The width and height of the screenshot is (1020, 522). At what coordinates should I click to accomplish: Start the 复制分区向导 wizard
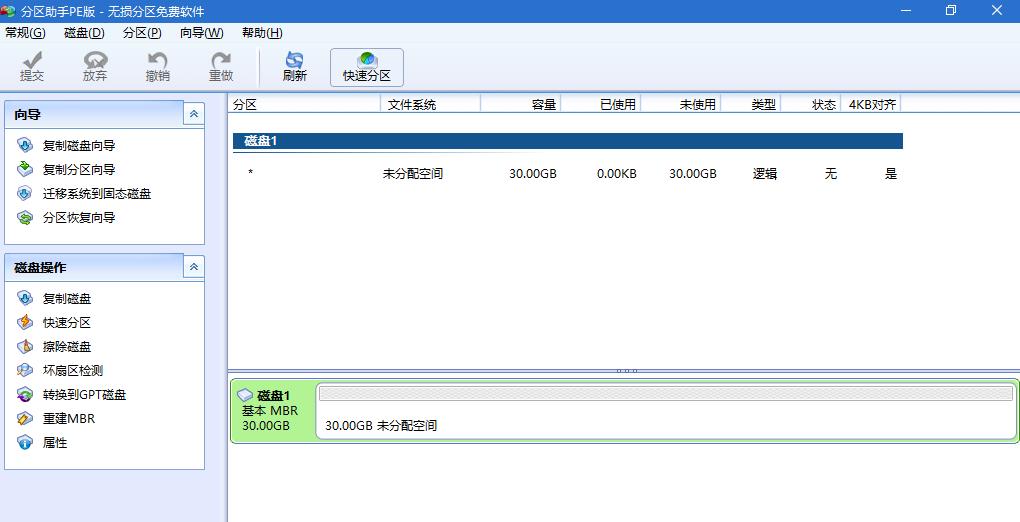point(78,170)
